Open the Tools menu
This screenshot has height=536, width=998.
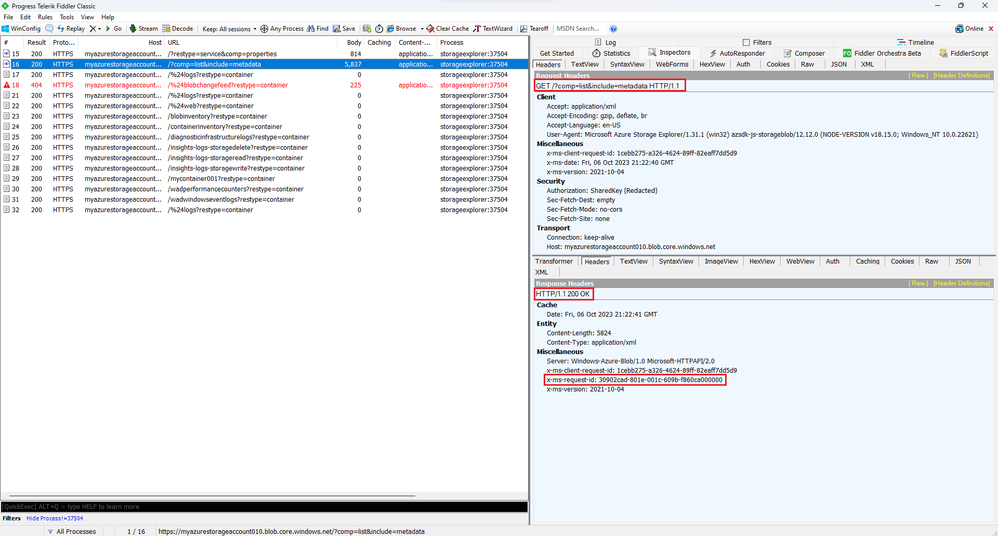67,17
